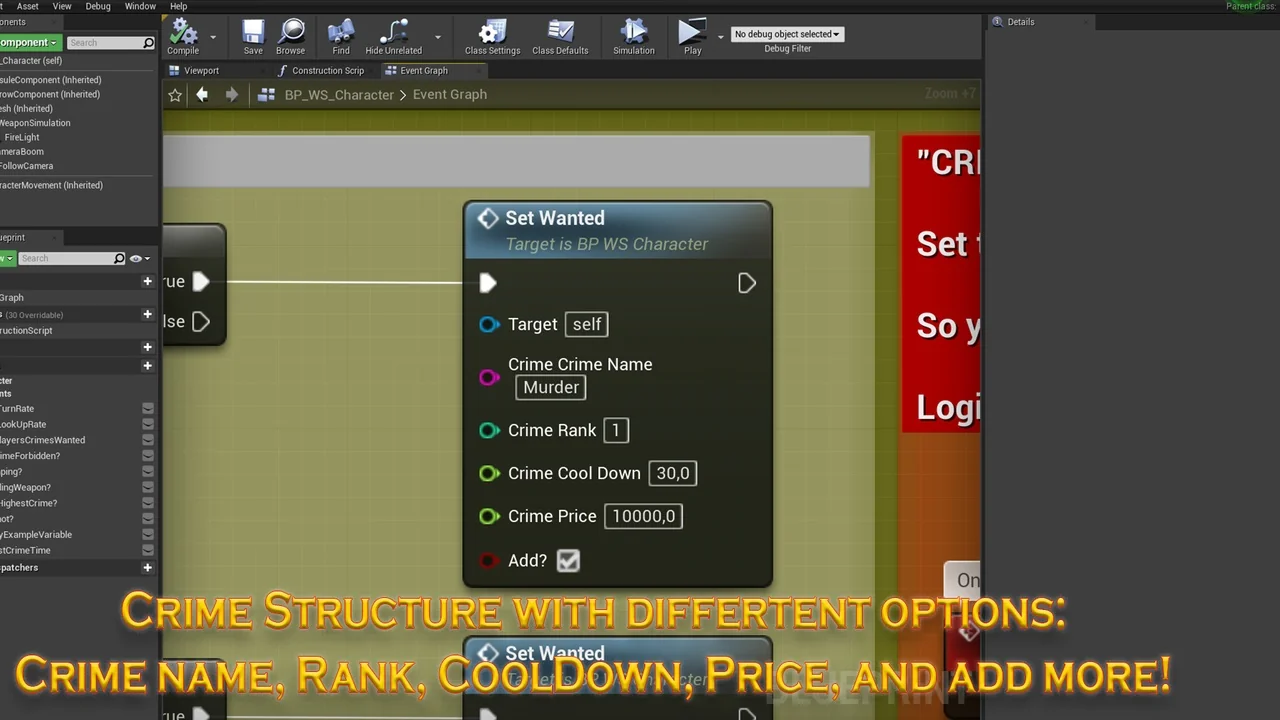Viewport: 1280px width, 720px height.
Task: Open the Play options dropdown arrow
Action: coord(719,37)
